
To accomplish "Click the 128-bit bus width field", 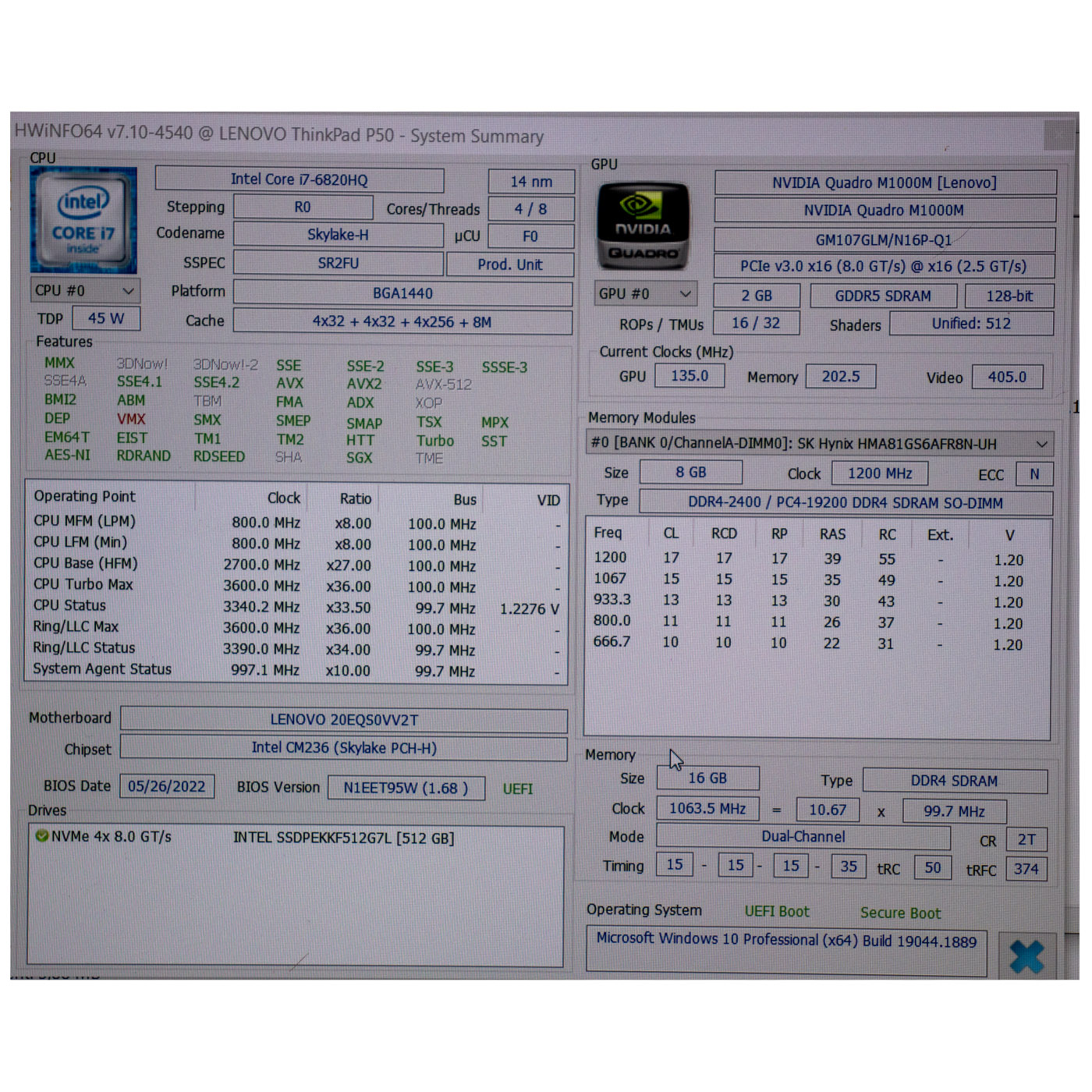I will (1009, 296).
